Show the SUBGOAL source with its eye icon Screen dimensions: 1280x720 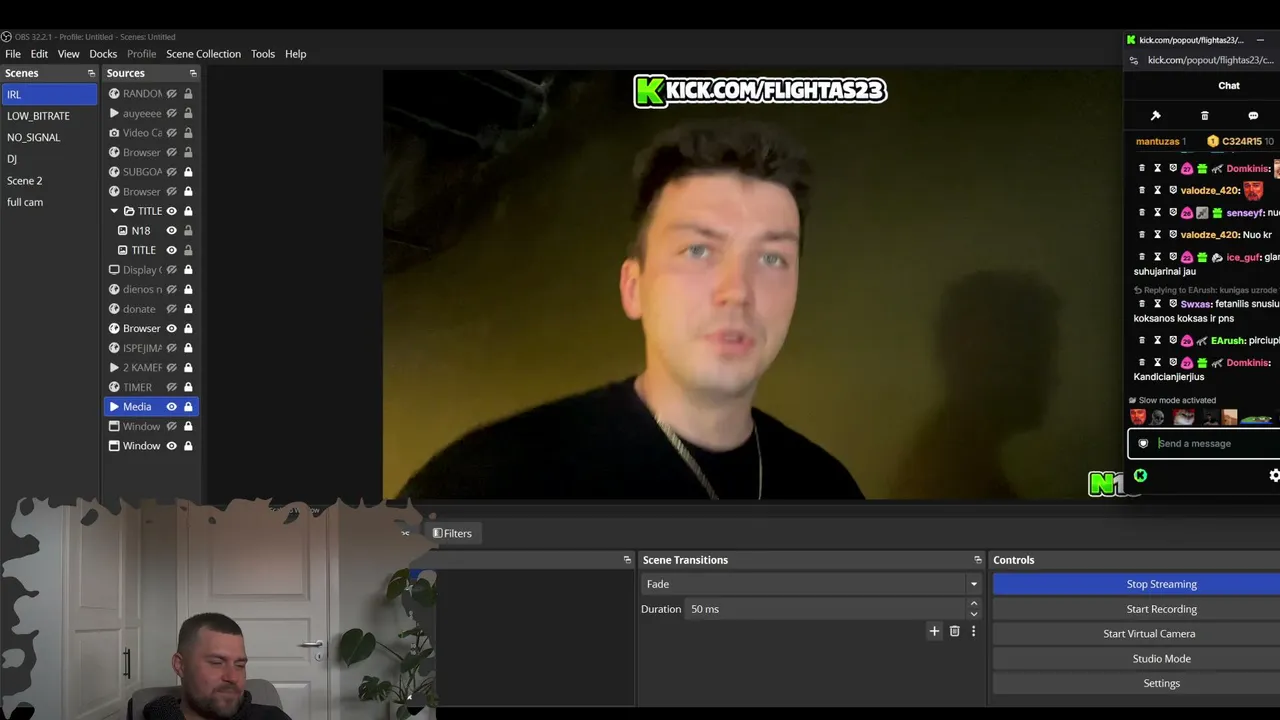pyautogui.click(x=171, y=172)
